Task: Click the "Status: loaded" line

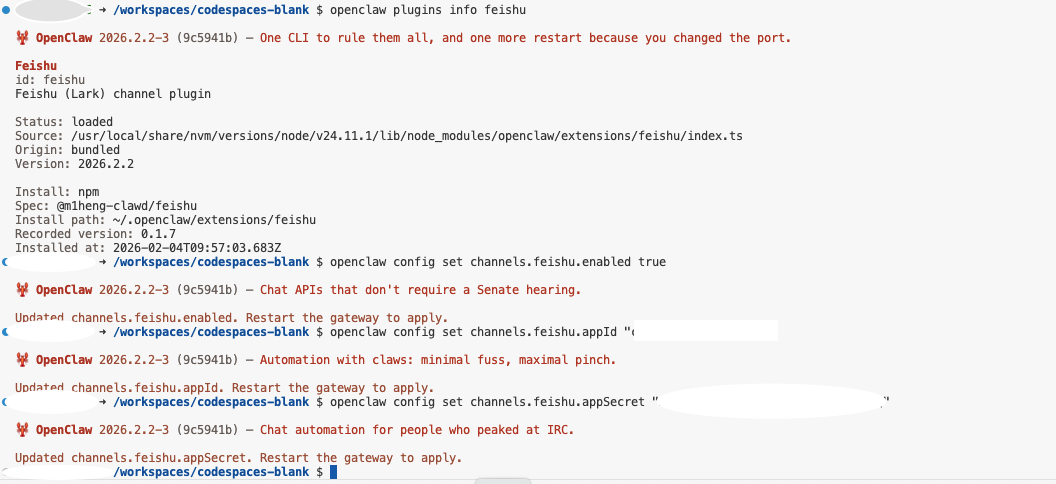Action: pyautogui.click(x=64, y=122)
